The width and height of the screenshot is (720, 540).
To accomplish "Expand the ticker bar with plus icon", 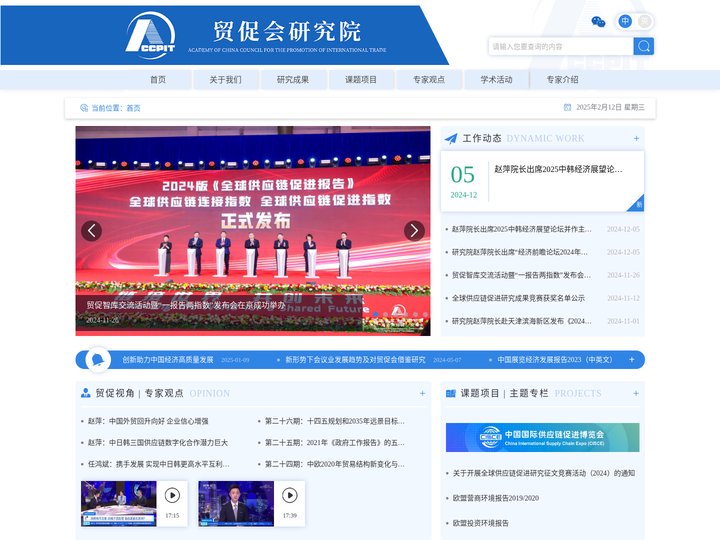I will [x=632, y=360].
